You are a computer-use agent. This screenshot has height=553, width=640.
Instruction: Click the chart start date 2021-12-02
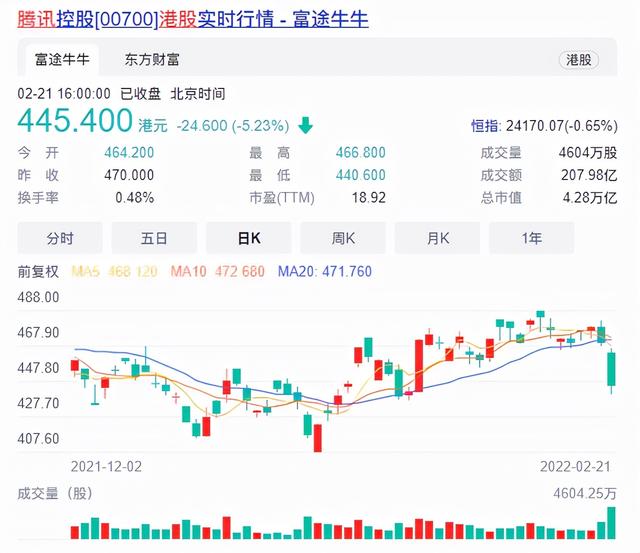tap(107, 466)
